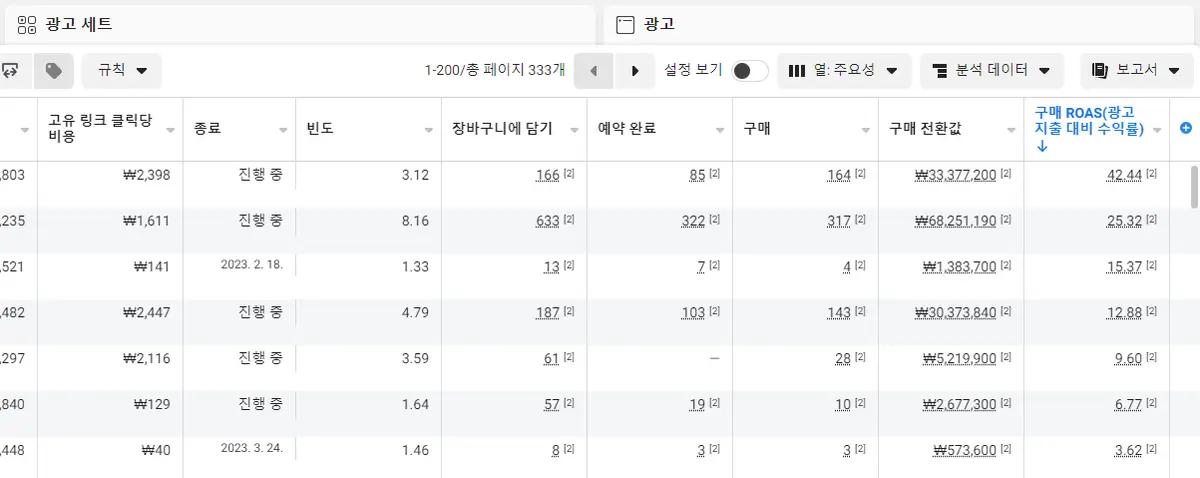This screenshot has height=478, width=1200.
Task: Sort by 빈도 column header
Action: point(321,129)
